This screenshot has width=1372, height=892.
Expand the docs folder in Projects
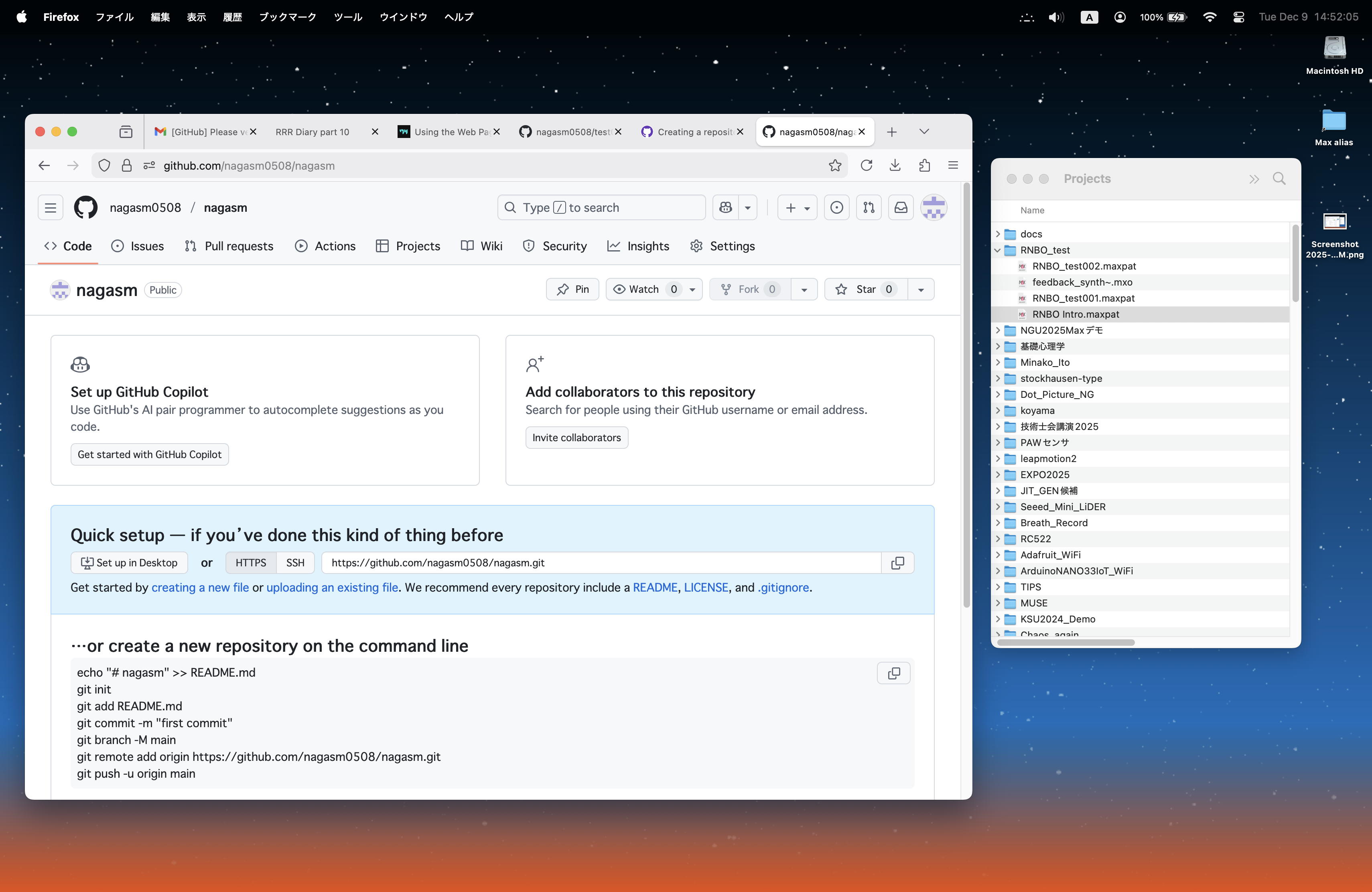(997, 234)
